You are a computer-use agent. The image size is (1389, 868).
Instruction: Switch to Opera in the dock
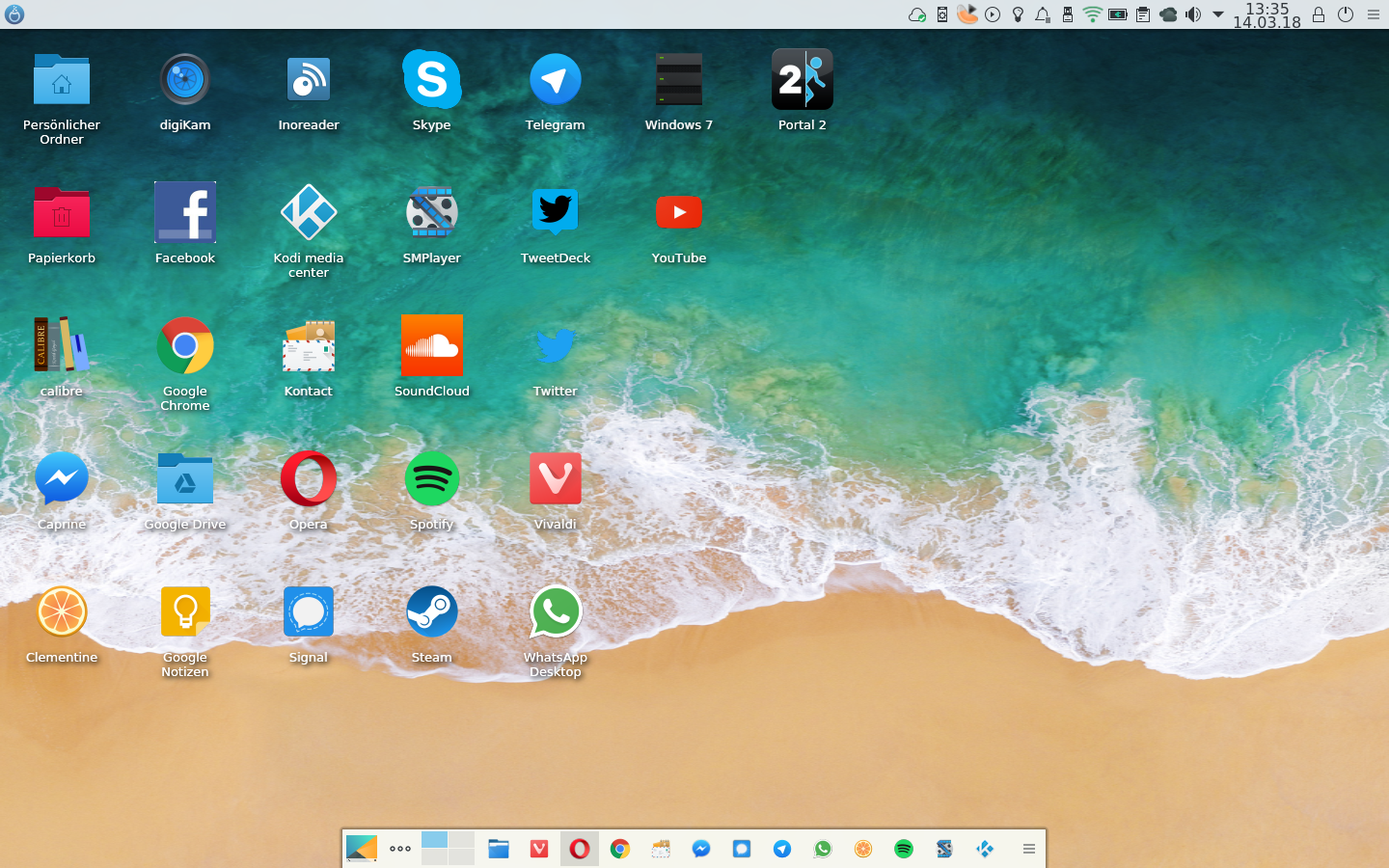580,849
